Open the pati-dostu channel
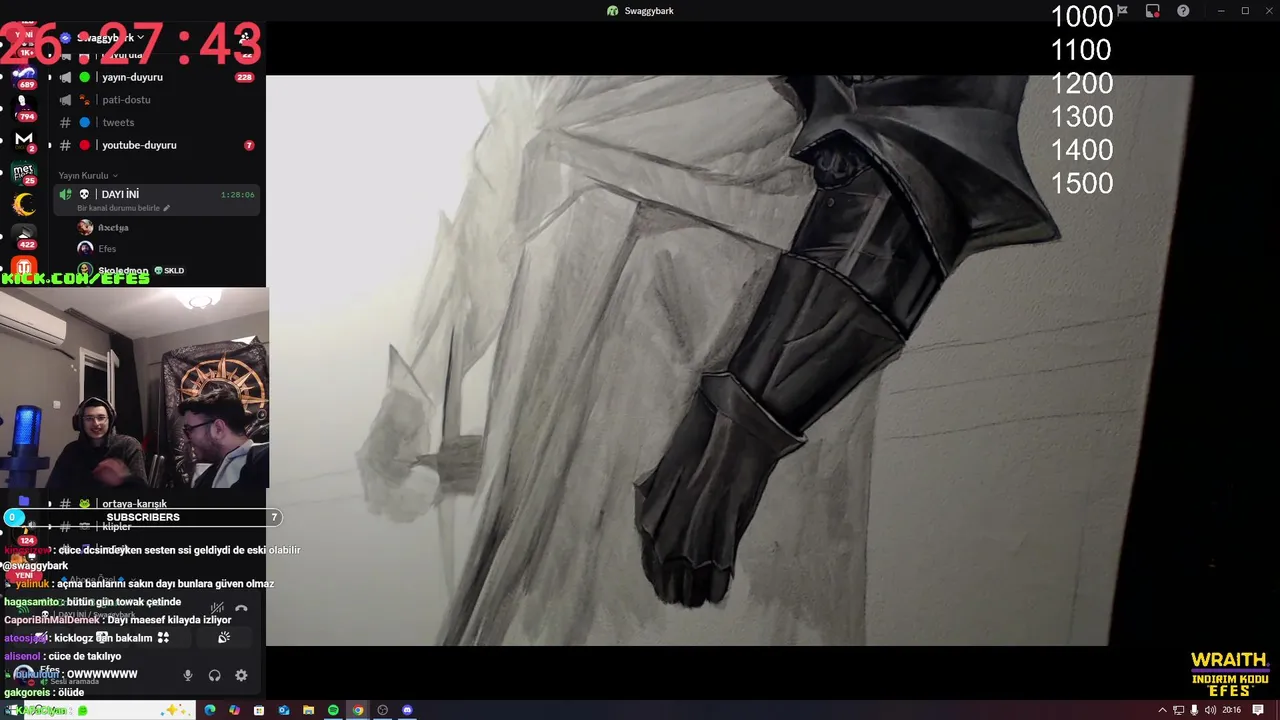Image resolution: width=1280 pixels, height=720 pixels. [x=156, y=100]
